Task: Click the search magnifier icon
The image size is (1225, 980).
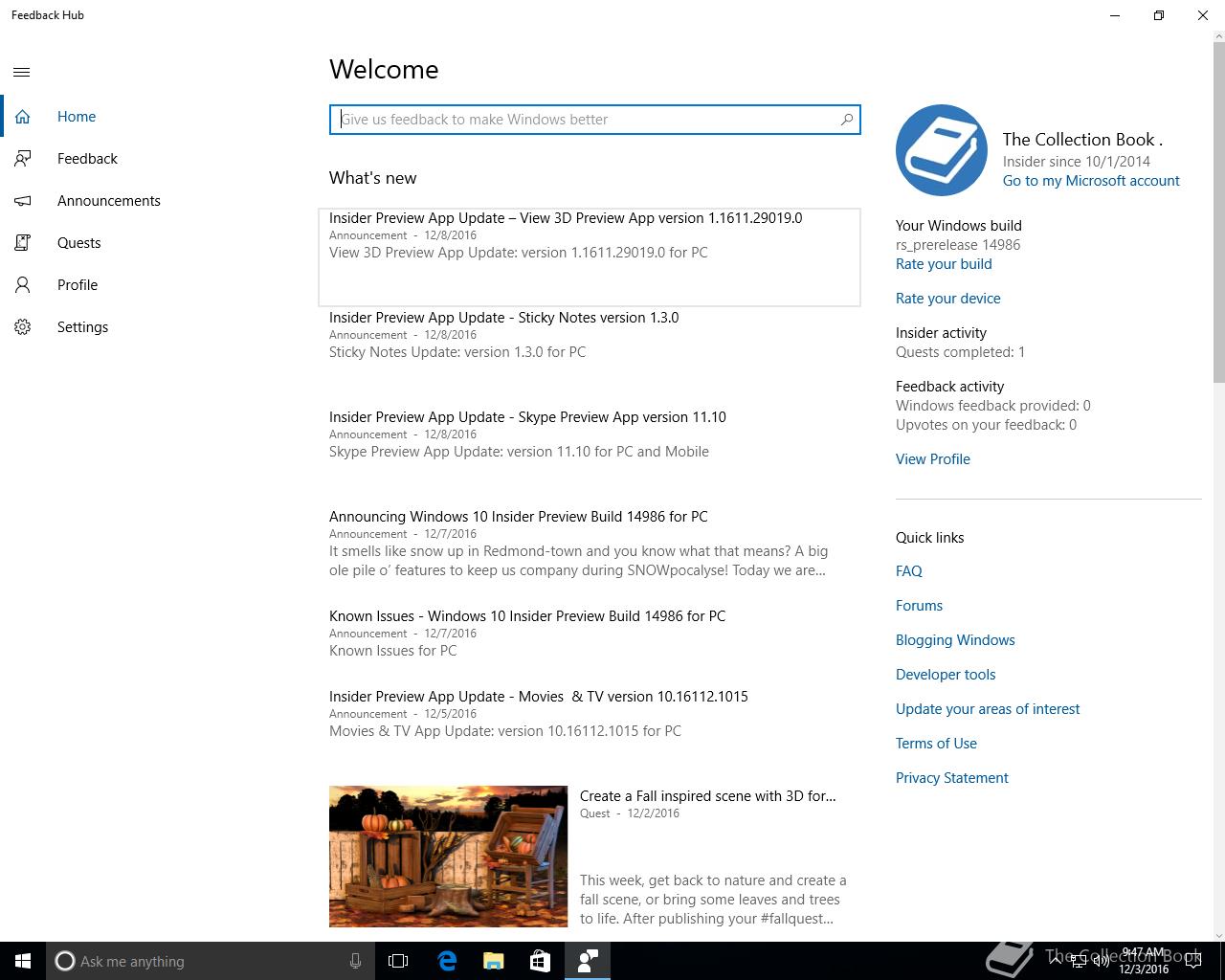Action: [846, 120]
